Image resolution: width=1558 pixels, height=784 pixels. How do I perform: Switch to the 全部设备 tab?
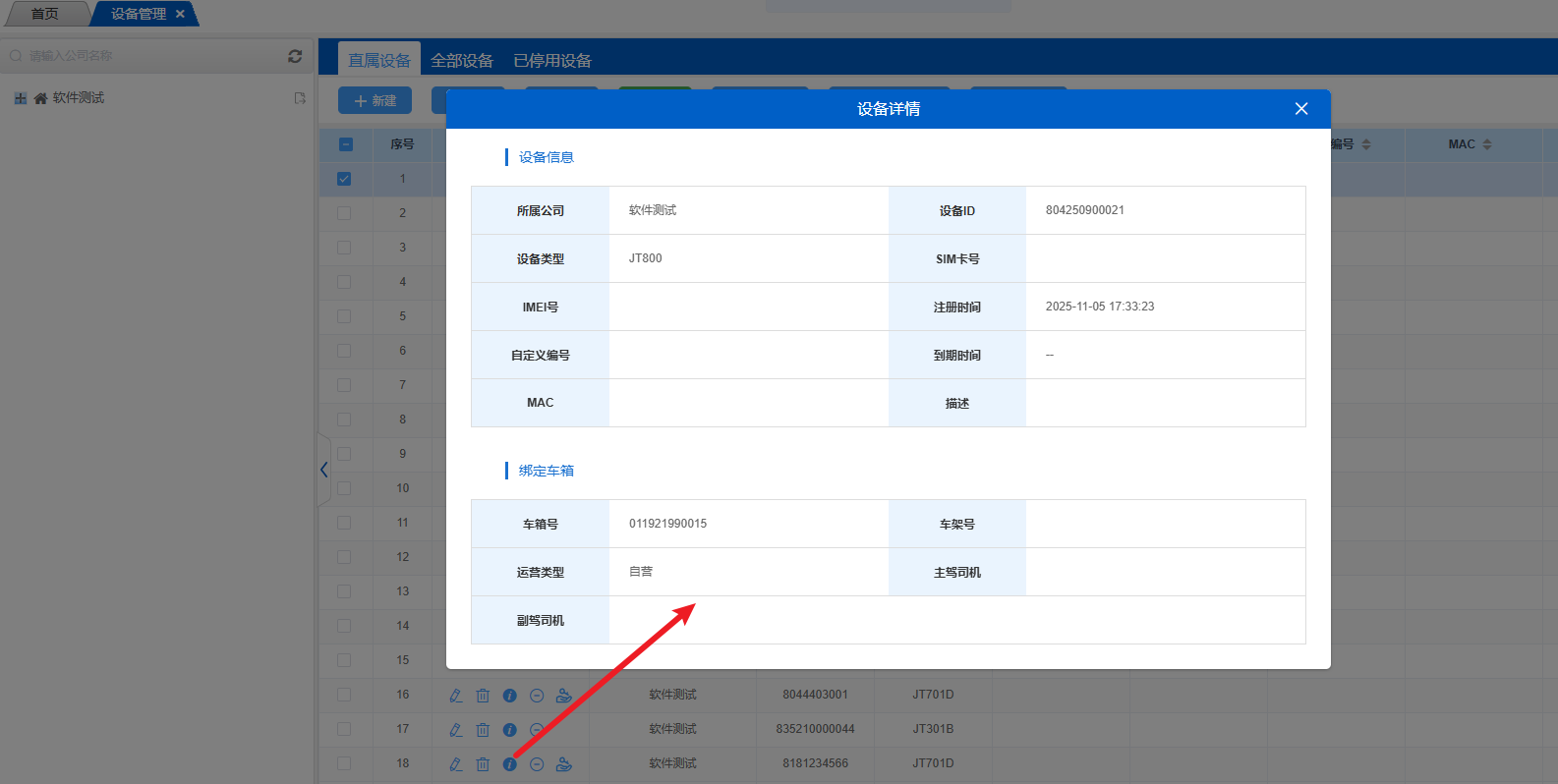pos(462,61)
